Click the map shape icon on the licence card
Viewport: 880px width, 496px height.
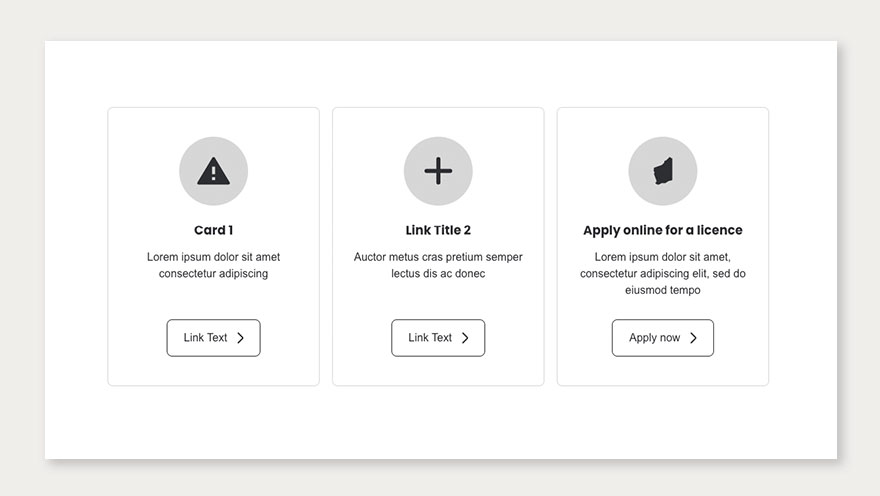point(662,172)
